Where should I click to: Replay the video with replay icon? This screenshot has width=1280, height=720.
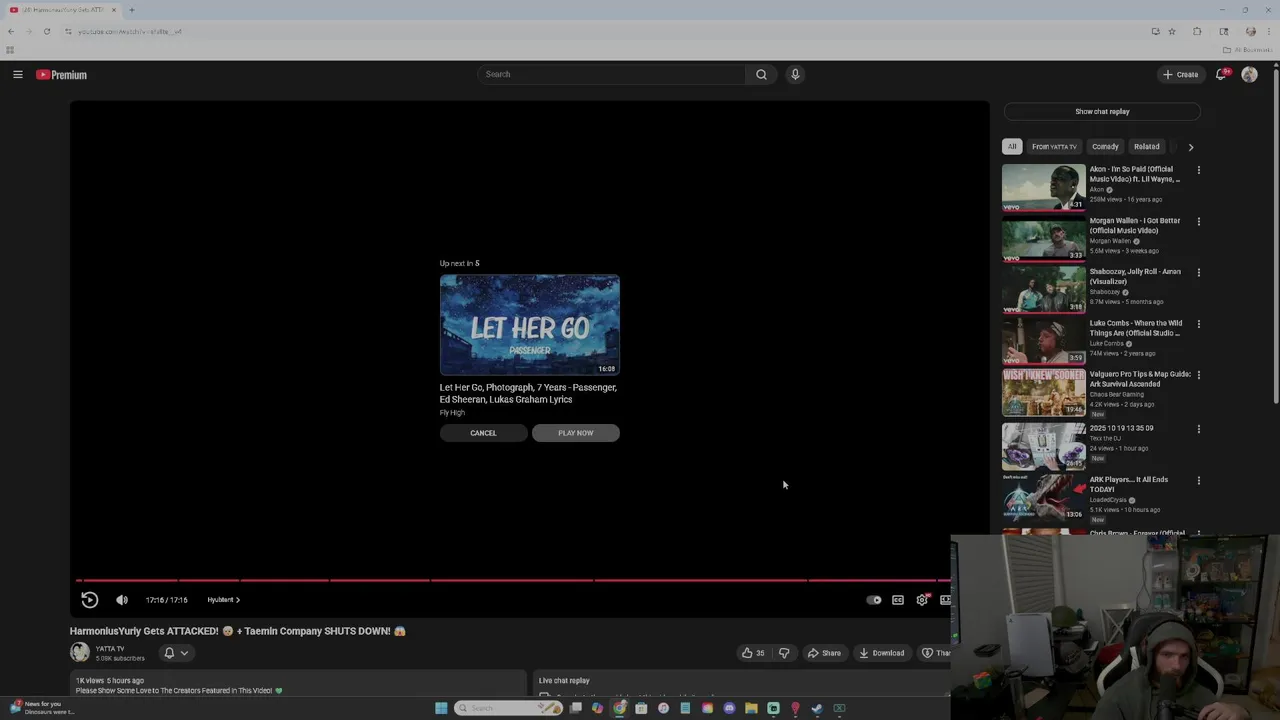[x=89, y=600]
